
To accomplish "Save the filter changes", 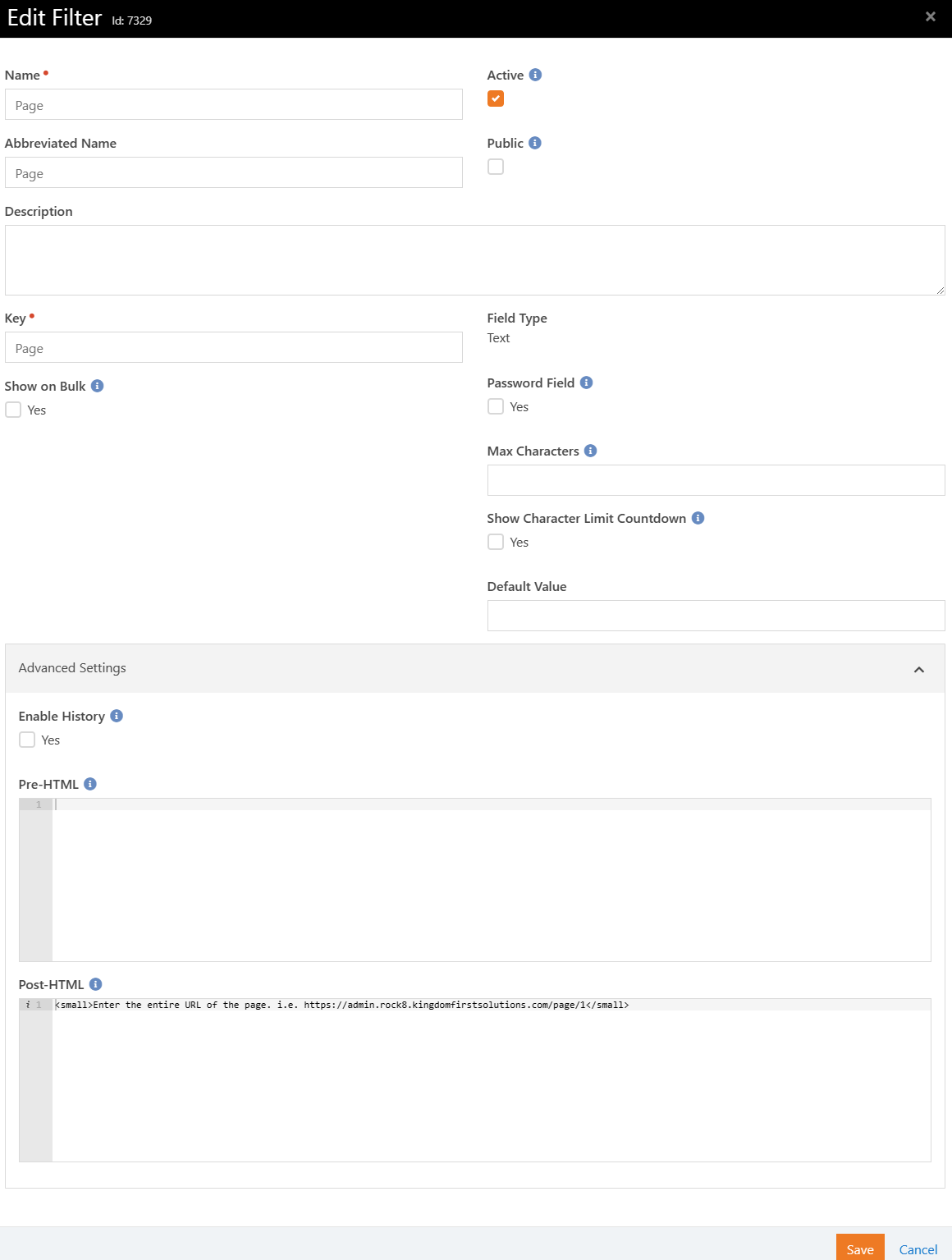I will [860, 1249].
